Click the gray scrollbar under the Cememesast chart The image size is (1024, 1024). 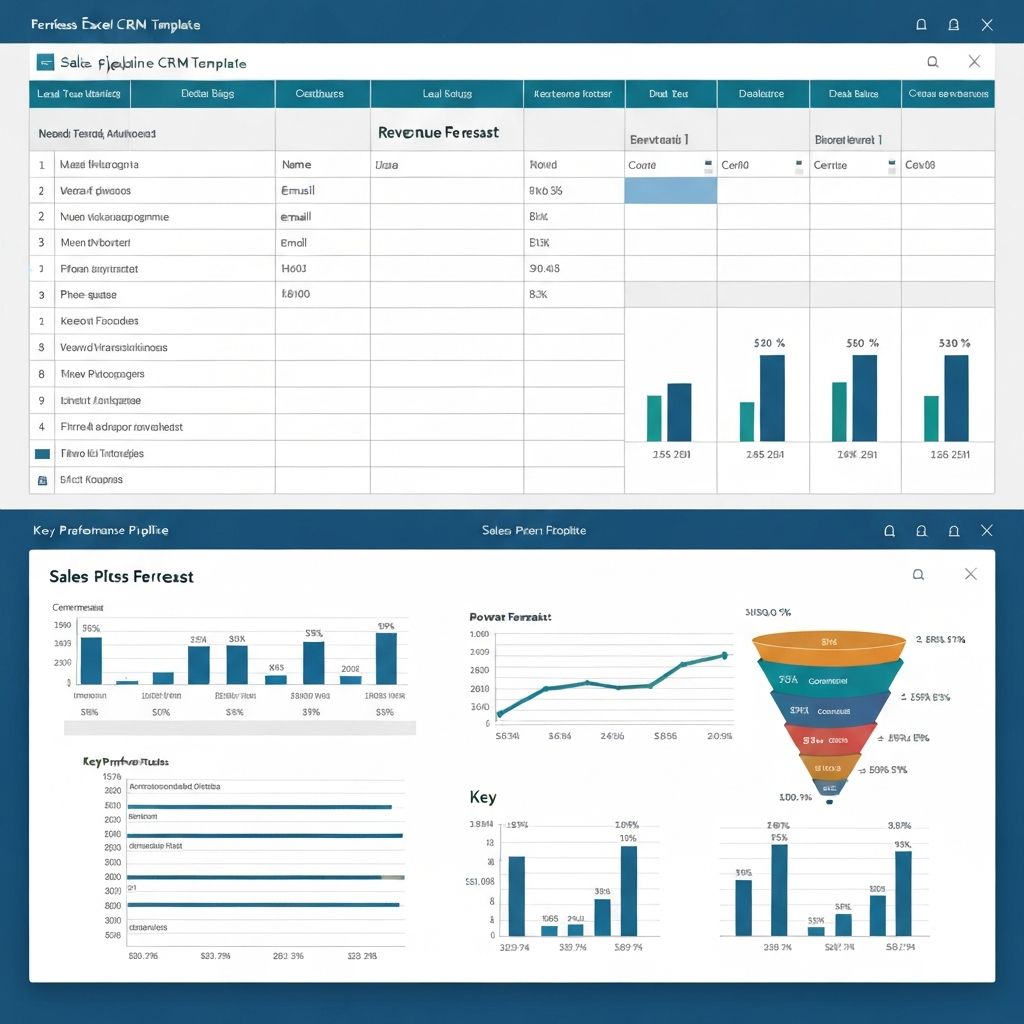pos(240,728)
